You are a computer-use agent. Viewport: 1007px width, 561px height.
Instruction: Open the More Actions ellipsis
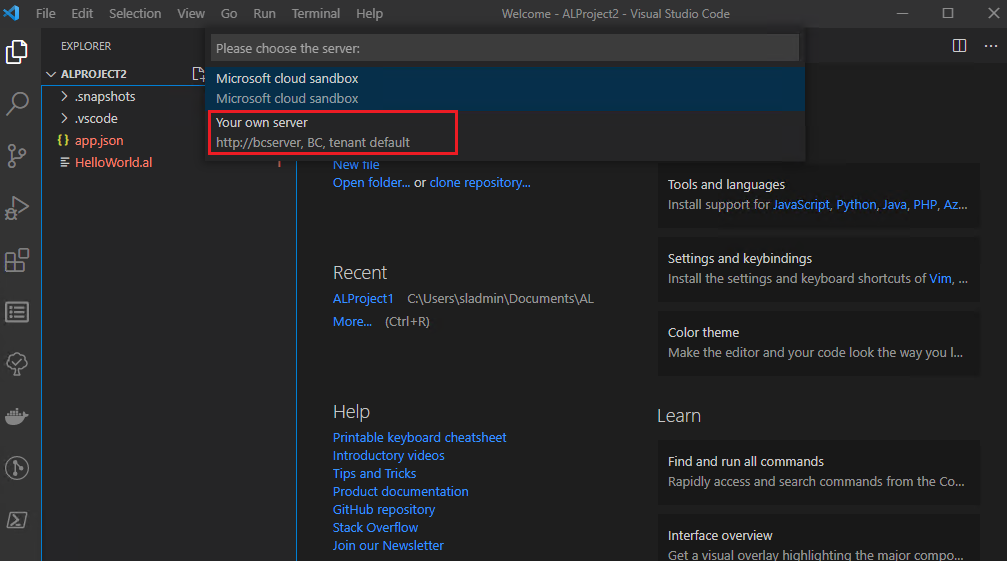pos(991,46)
